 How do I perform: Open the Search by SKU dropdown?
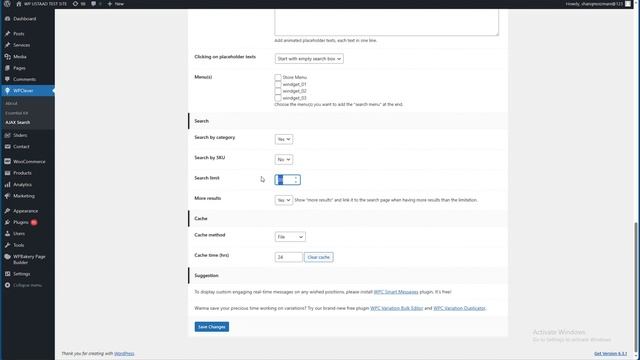(284, 160)
